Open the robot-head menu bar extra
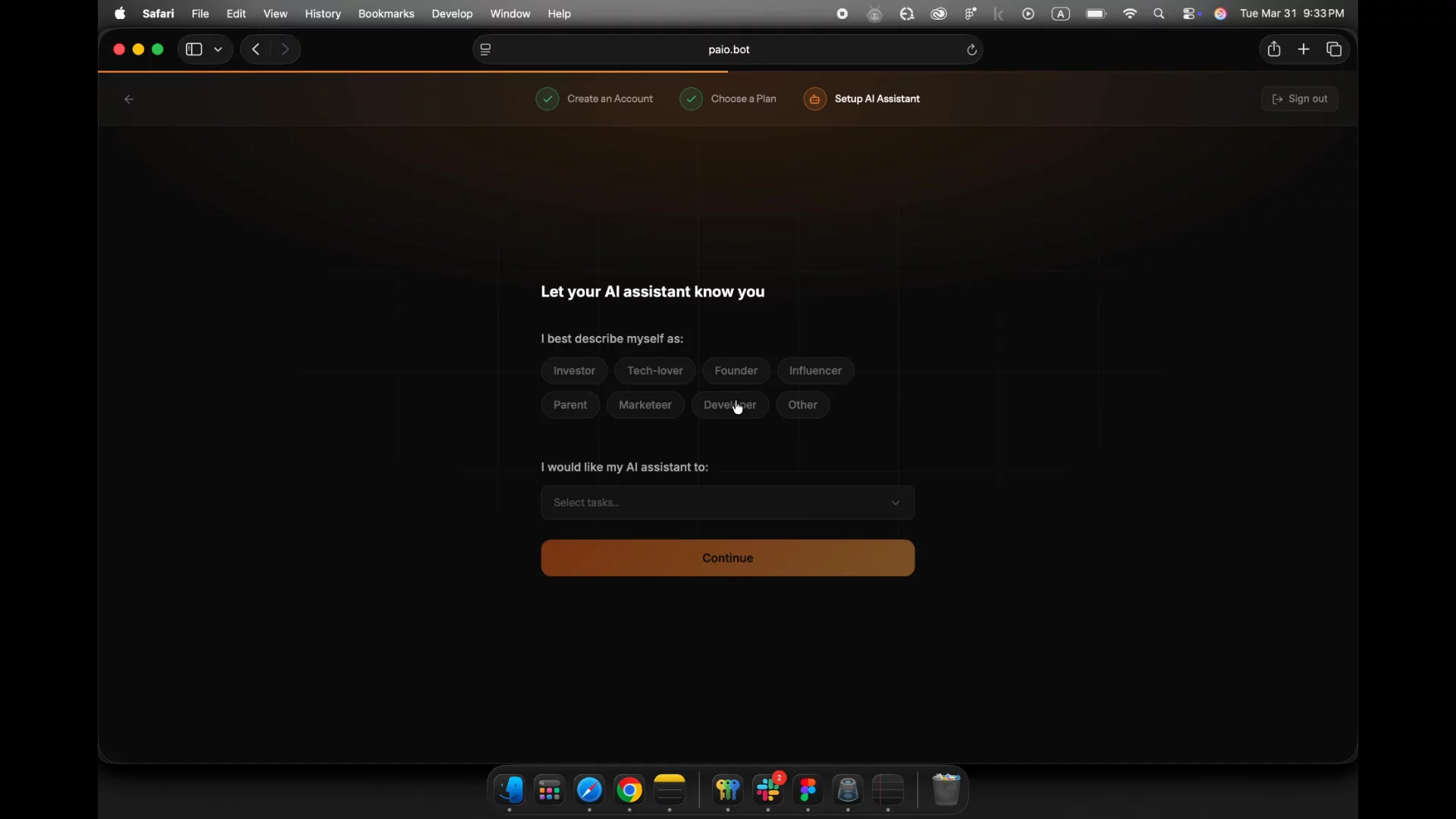 [875, 14]
